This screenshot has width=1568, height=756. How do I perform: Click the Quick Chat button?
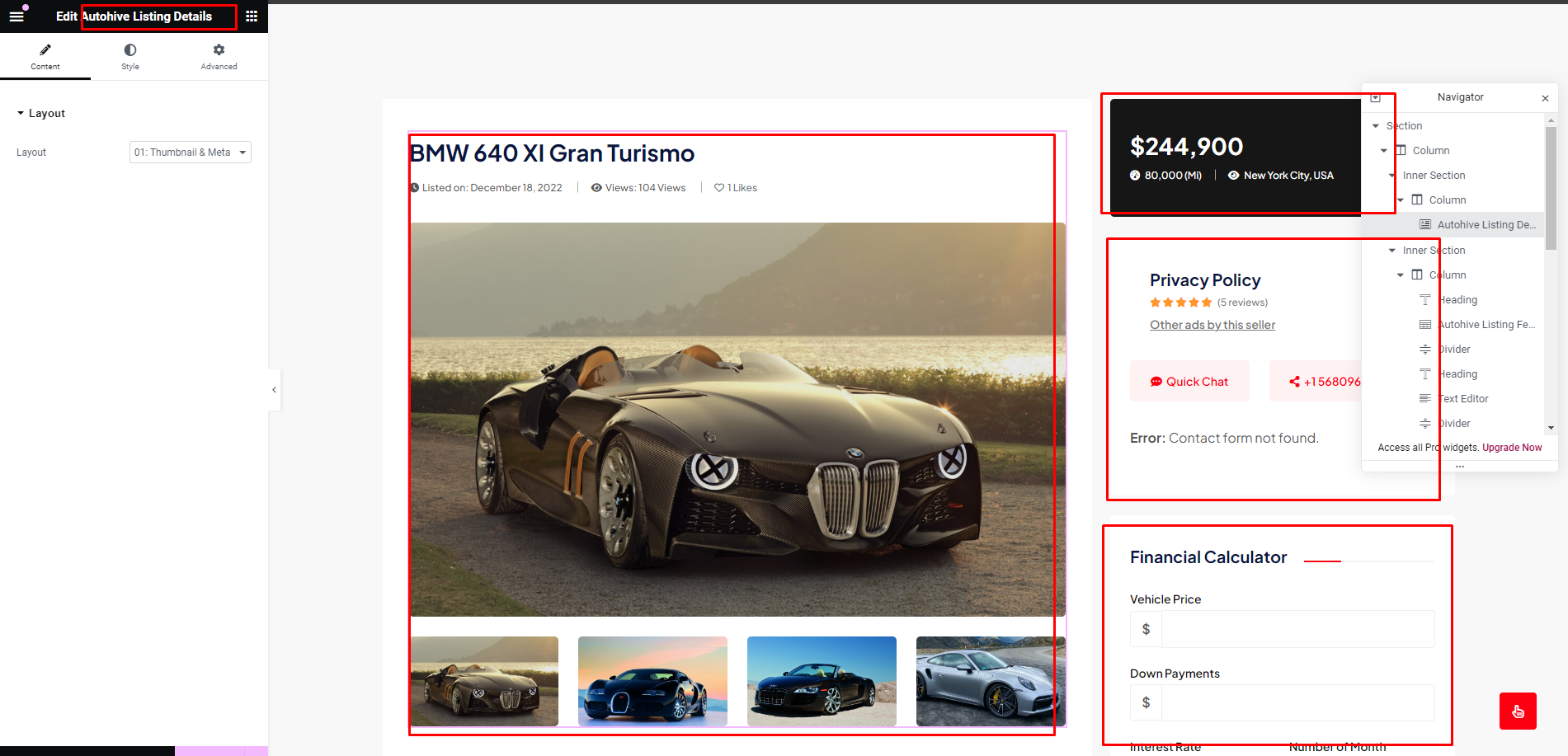pos(1189,381)
